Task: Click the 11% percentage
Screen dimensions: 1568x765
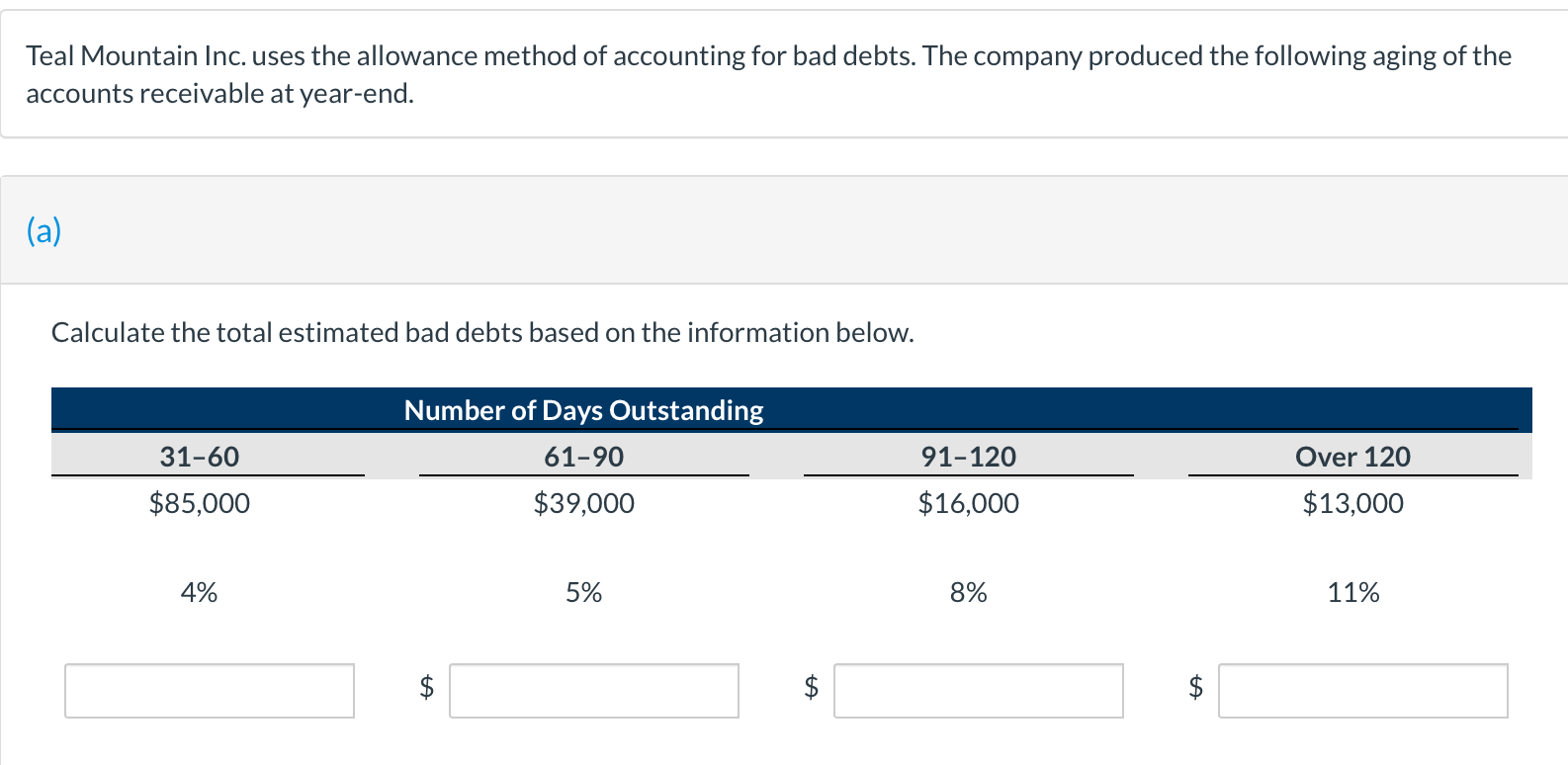Action: tap(1352, 592)
